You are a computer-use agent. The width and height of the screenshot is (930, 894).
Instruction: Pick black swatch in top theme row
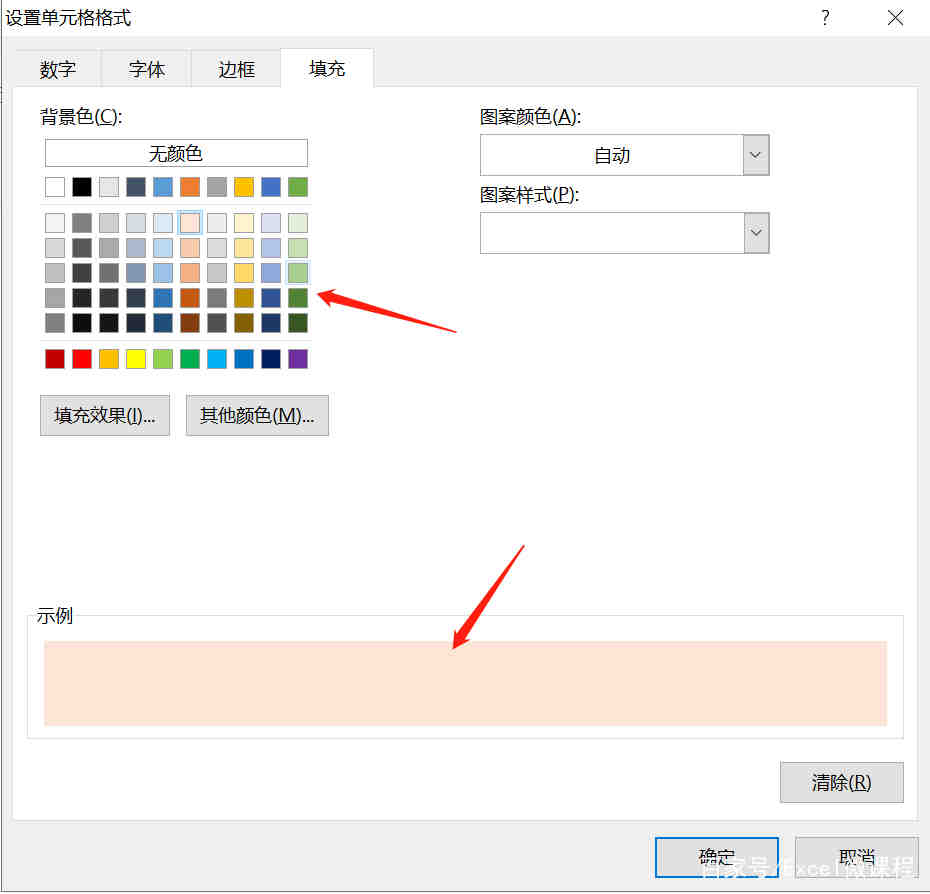click(82, 187)
